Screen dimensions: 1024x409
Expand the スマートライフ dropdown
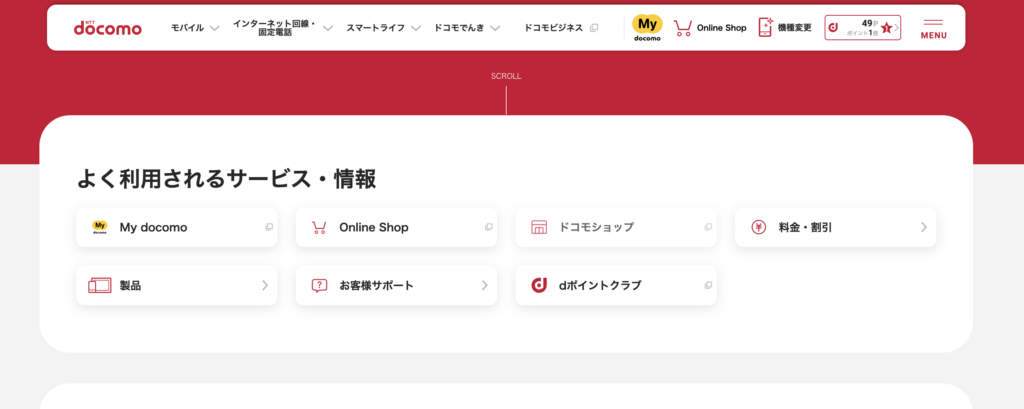point(383,28)
